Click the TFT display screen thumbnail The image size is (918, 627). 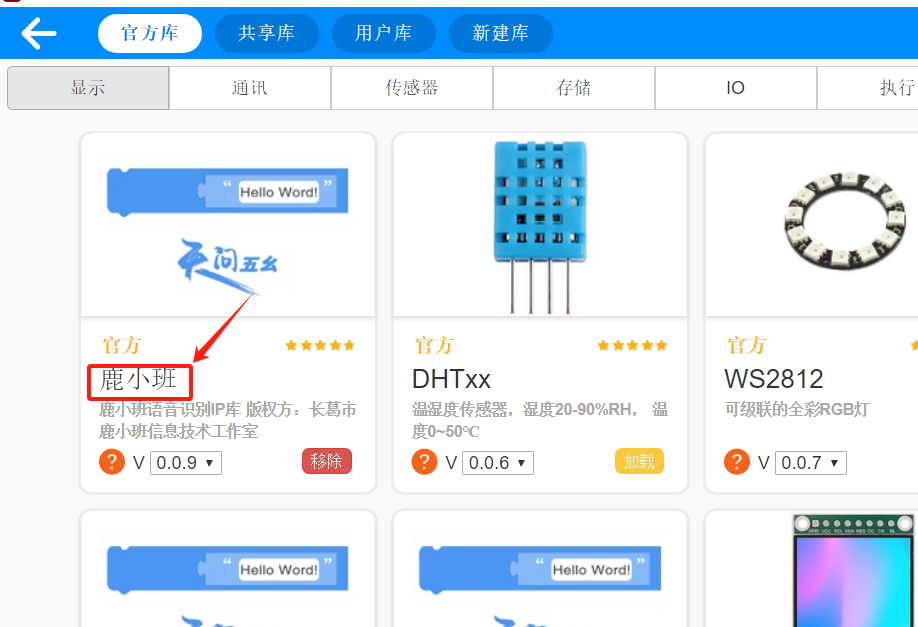(x=854, y=571)
